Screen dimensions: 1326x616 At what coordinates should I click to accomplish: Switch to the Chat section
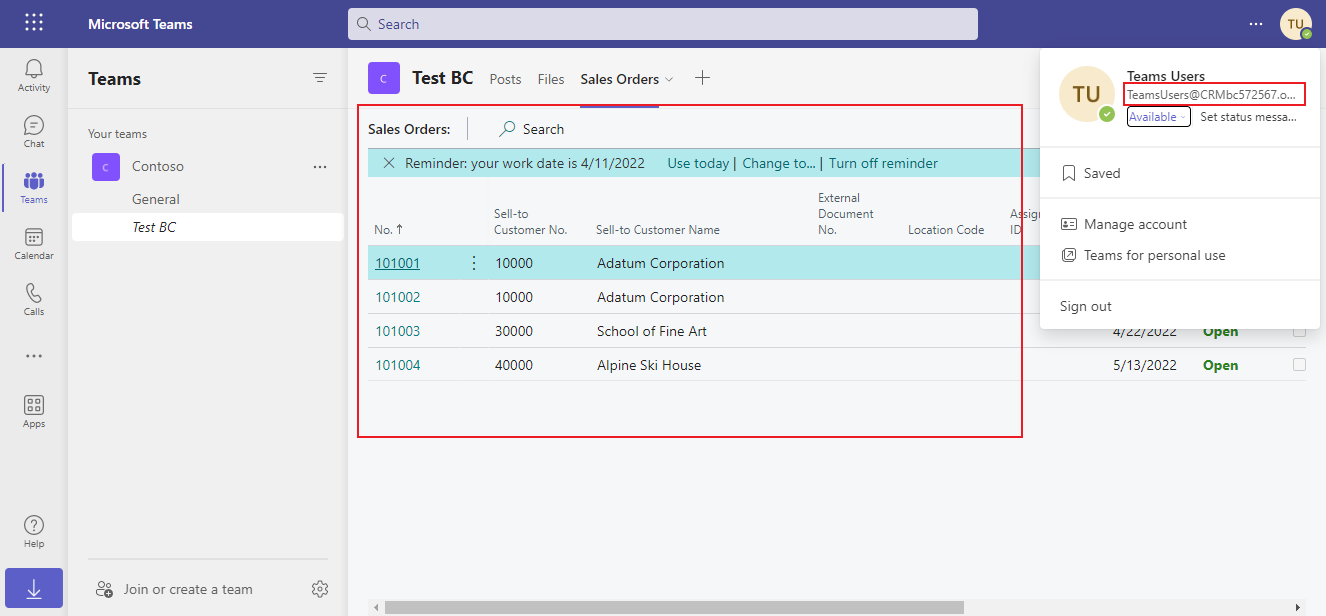click(x=33, y=128)
